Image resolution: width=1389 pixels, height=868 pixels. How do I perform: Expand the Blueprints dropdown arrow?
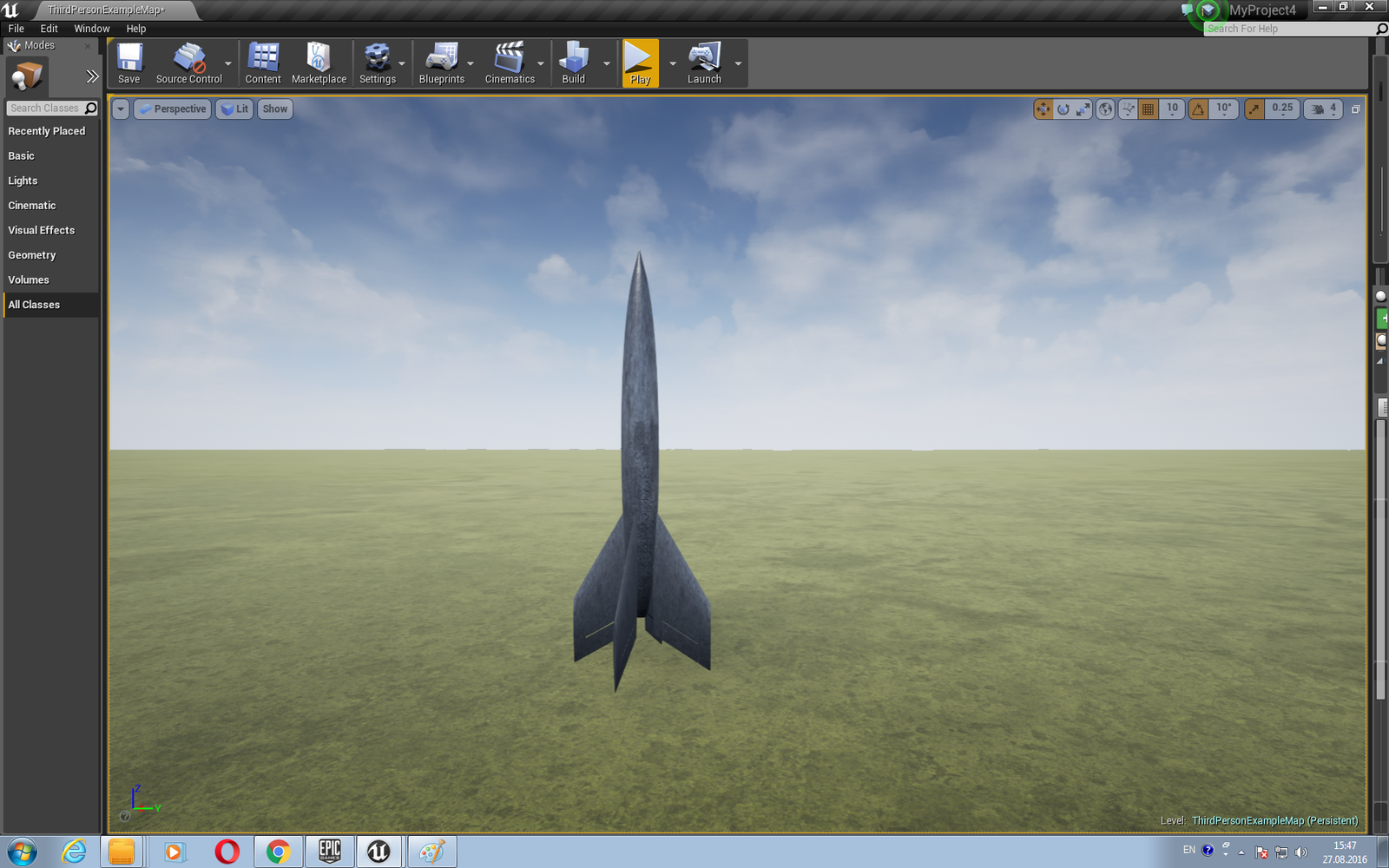click(471, 64)
